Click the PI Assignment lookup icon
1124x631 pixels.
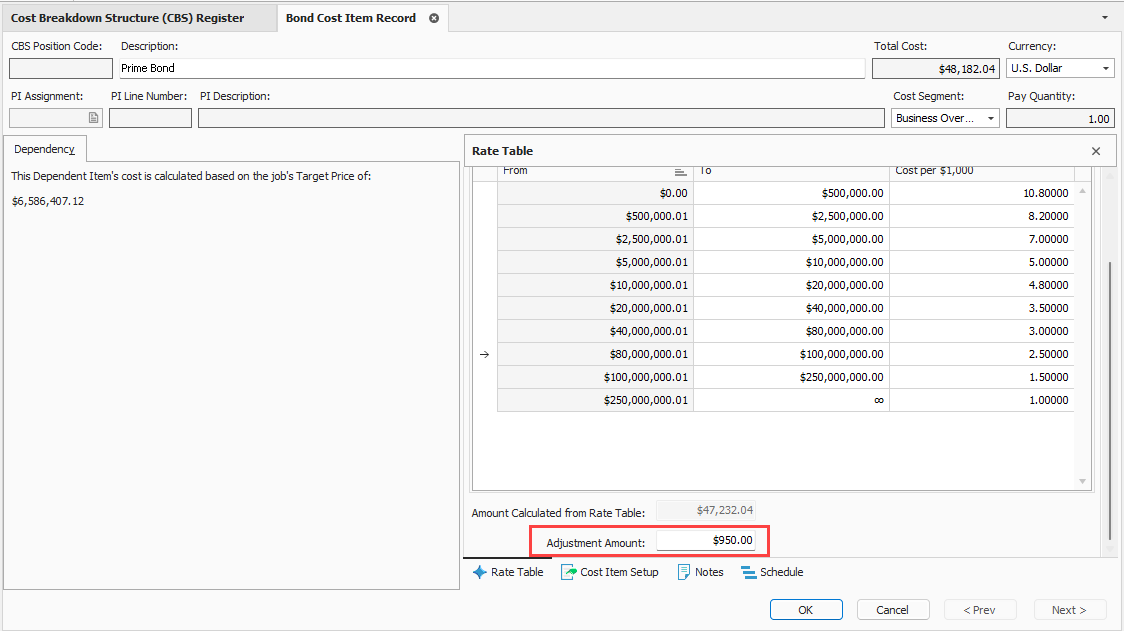click(x=94, y=118)
